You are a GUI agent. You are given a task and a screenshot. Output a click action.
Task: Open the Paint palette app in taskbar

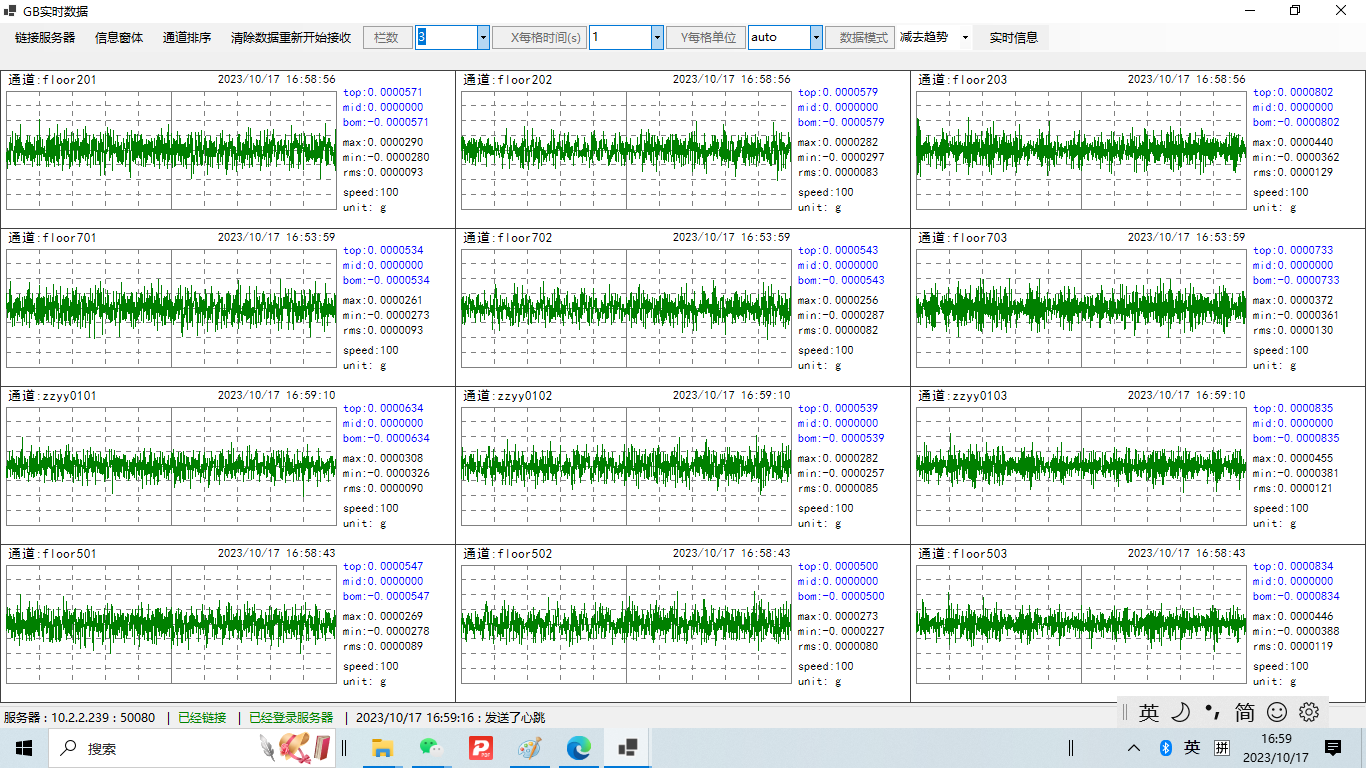(529, 748)
